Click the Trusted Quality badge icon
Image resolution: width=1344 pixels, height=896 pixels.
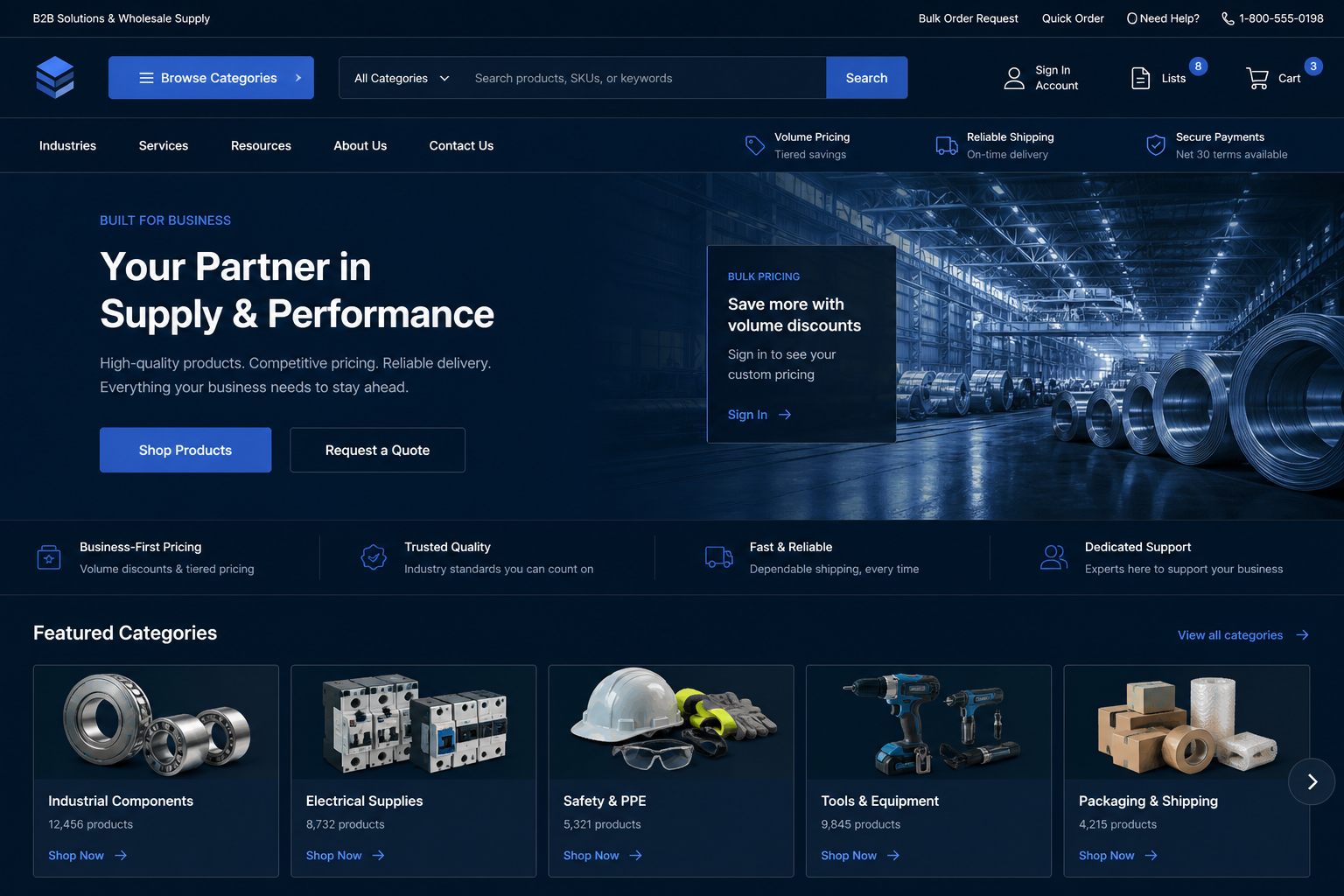coord(374,557)
